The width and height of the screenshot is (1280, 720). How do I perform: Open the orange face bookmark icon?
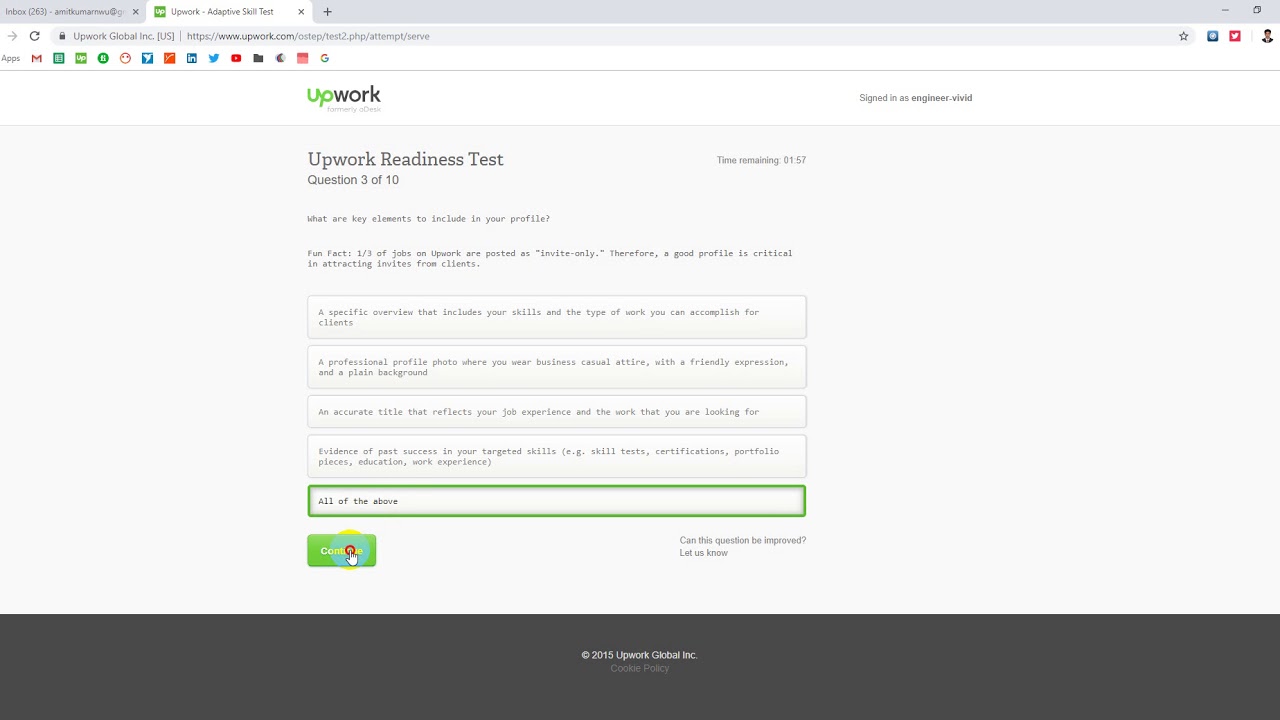125,58
